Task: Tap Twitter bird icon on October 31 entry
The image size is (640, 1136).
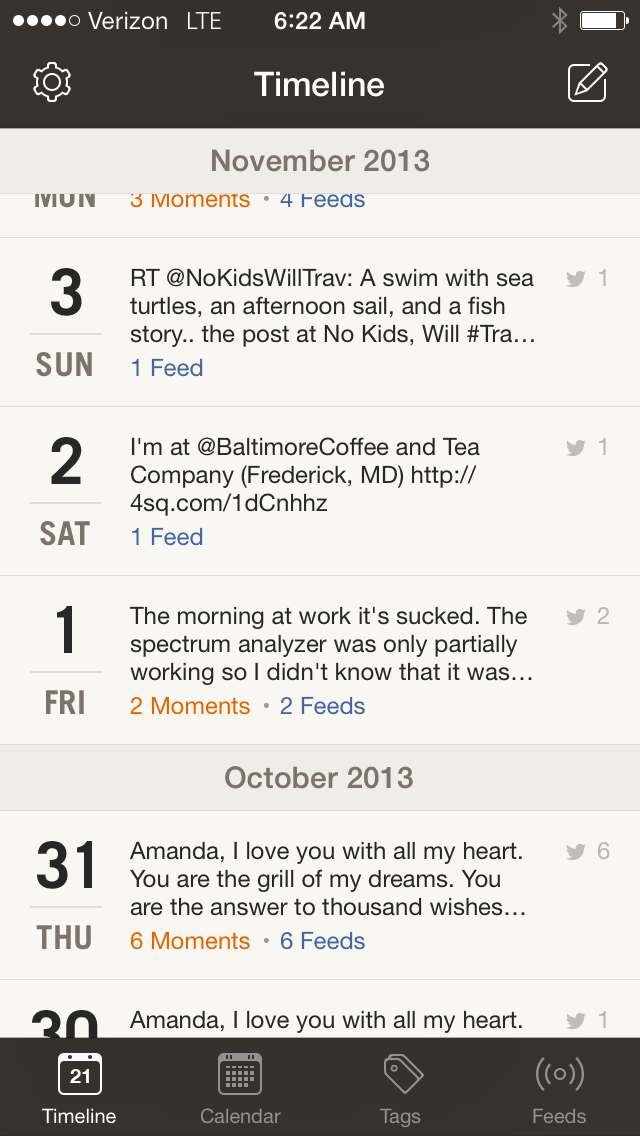Action: pos(575,852)
